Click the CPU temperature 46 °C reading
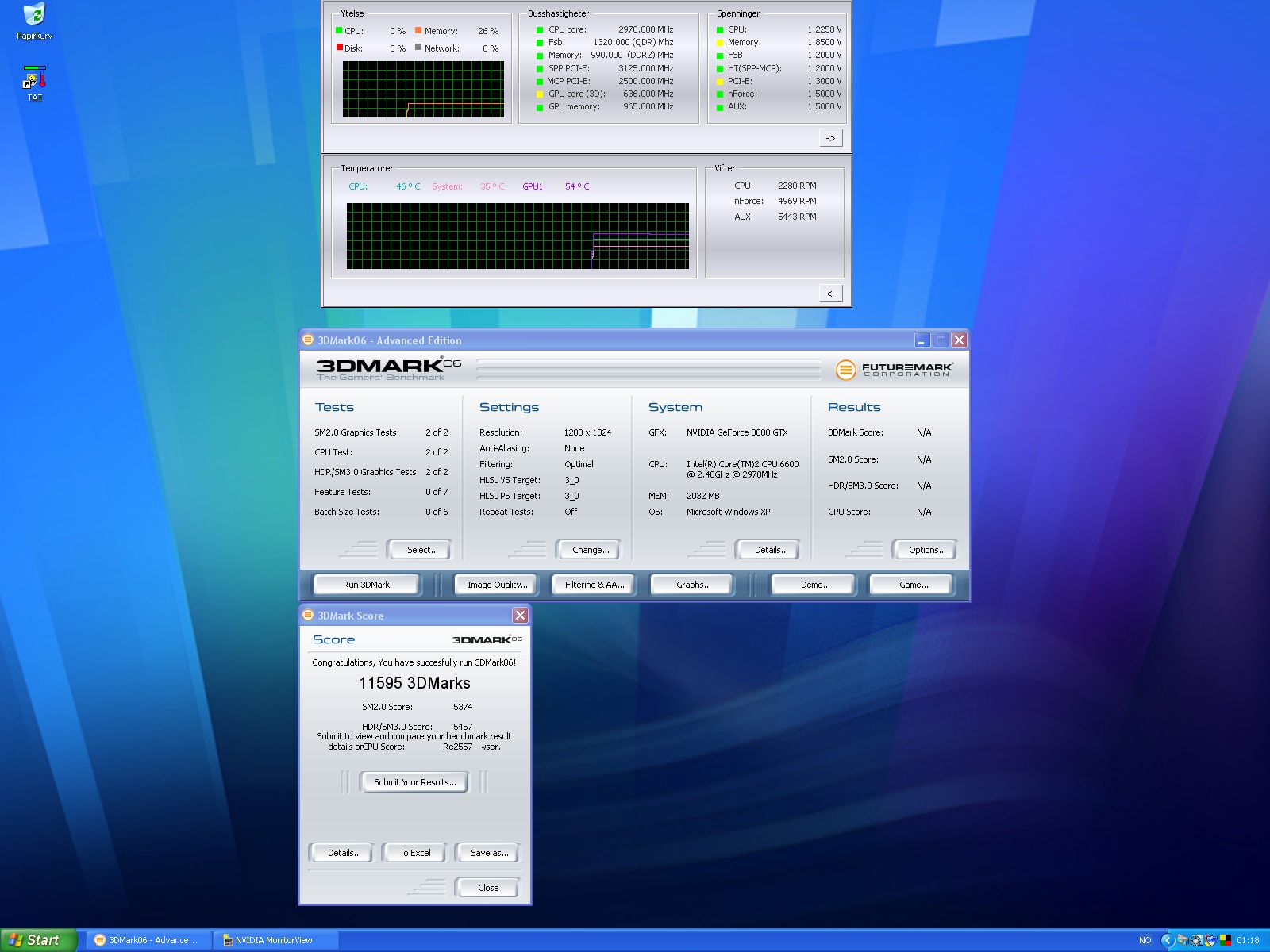 408,186
